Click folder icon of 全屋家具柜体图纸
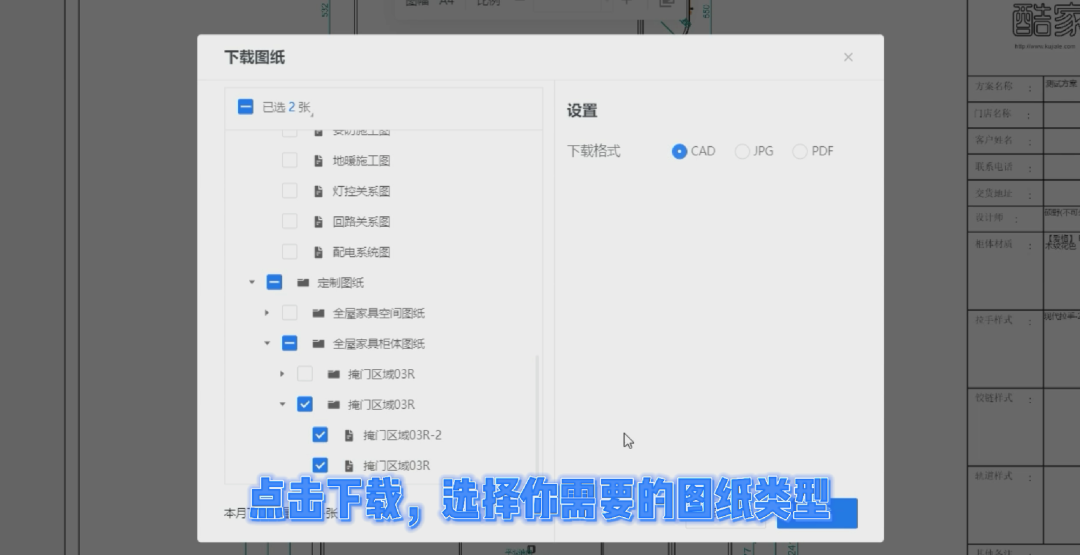Image resolution: width=1080 pixels, height=555 pixels. pos(318,344)
